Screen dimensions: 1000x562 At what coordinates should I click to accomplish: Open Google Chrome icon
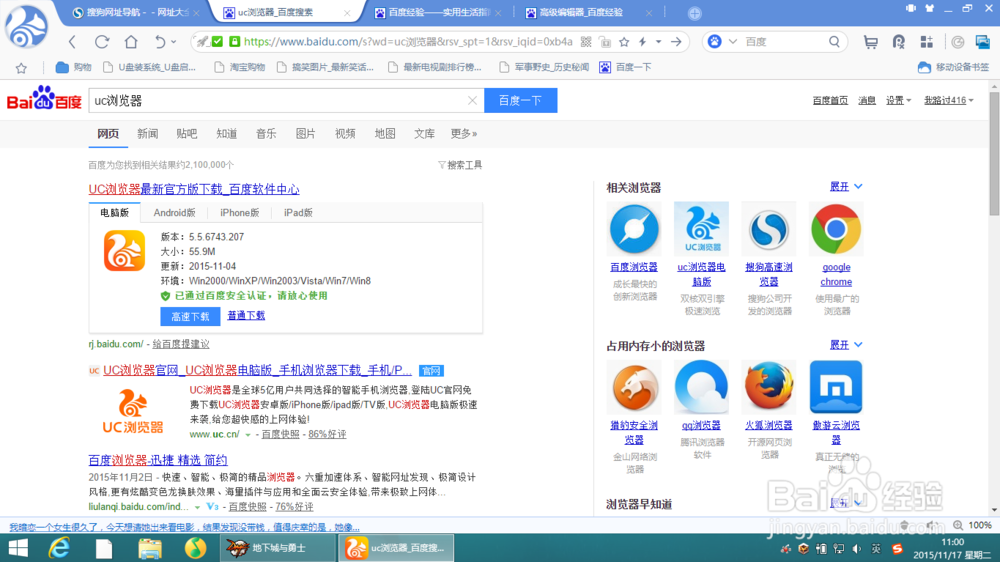(836, 228)
